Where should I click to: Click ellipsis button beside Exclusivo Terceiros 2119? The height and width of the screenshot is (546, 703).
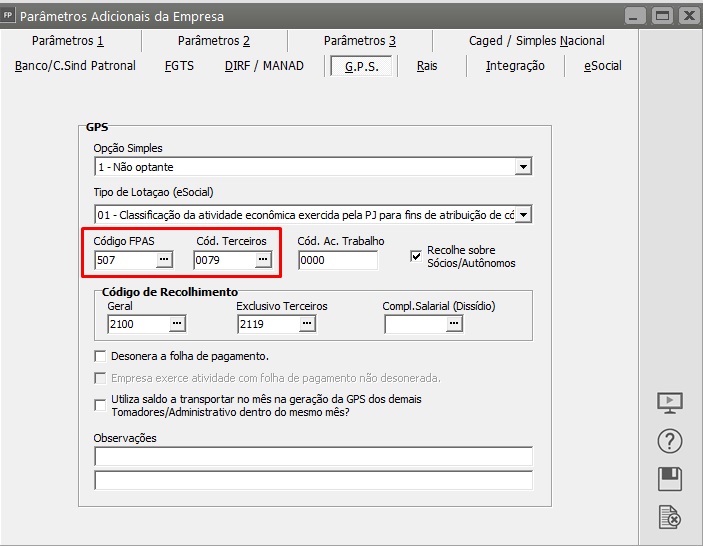306,324
